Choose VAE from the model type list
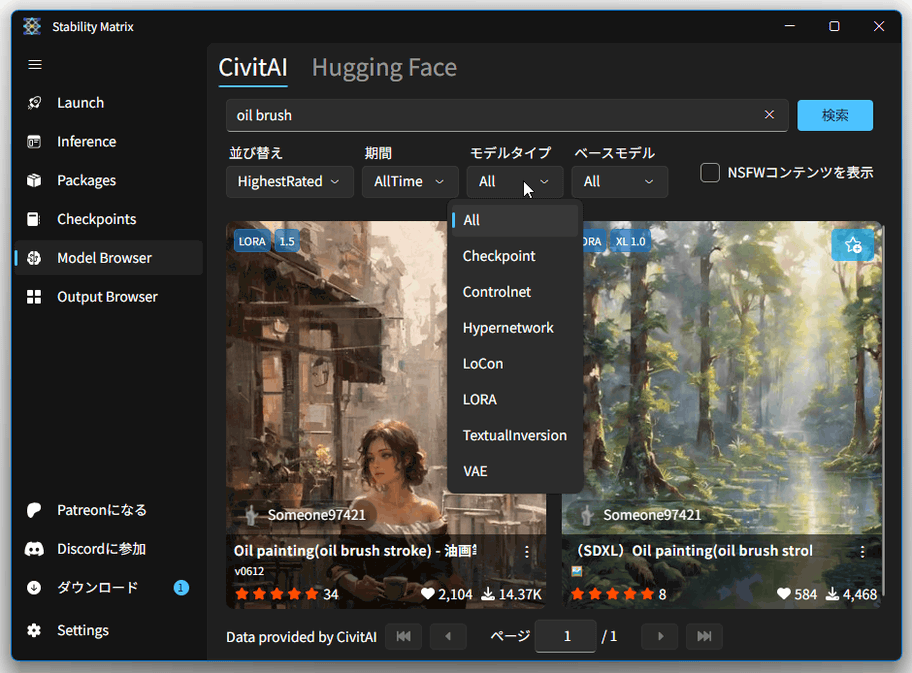The image size is (912, 673). (x=515, y=471)
